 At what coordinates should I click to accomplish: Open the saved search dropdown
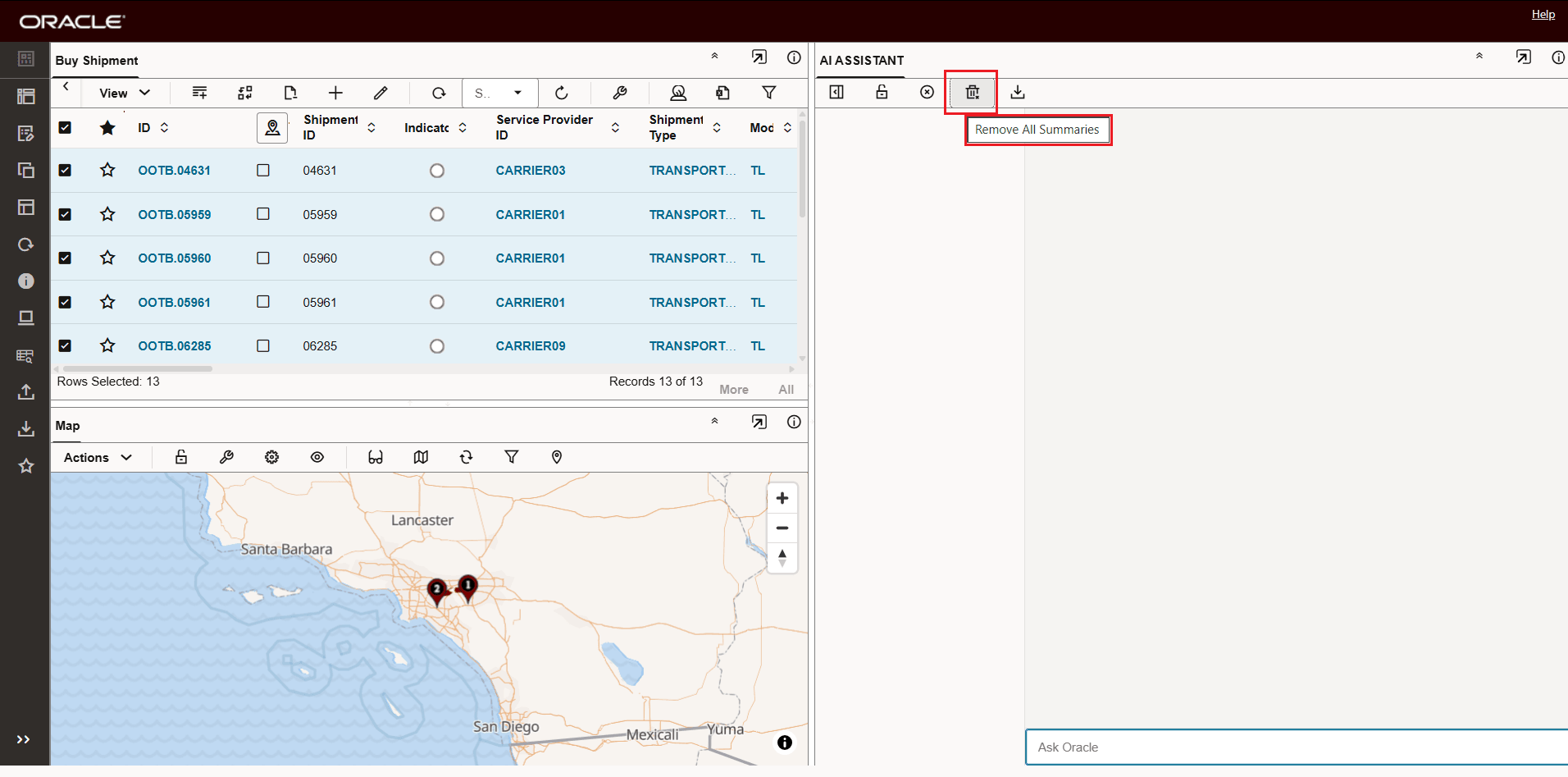point(500,93)
